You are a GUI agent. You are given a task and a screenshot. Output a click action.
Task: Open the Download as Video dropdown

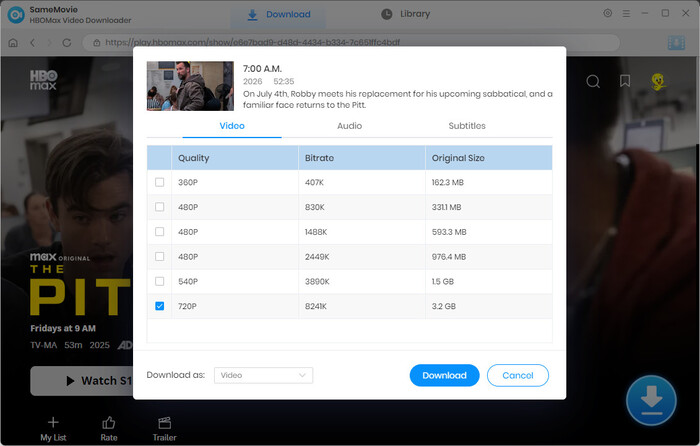(263, 375)
